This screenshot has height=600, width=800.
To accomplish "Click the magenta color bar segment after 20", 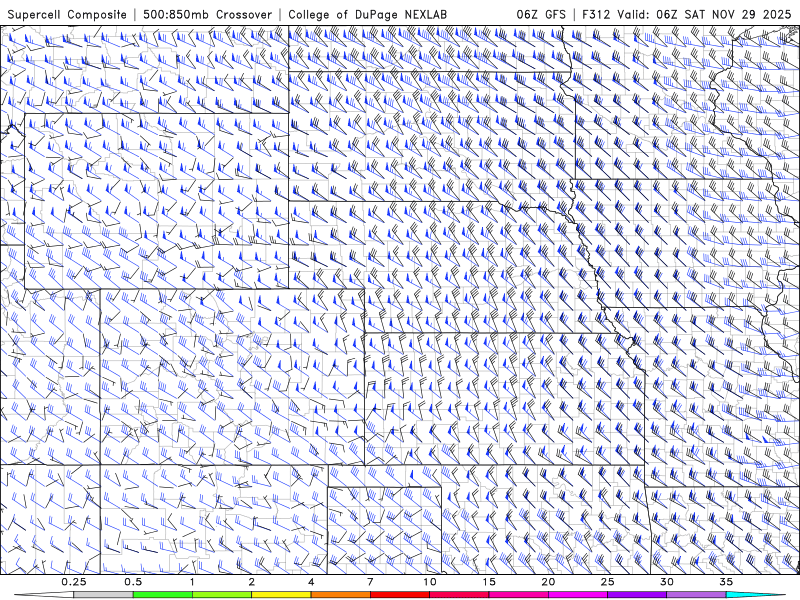I will point(578,595).
